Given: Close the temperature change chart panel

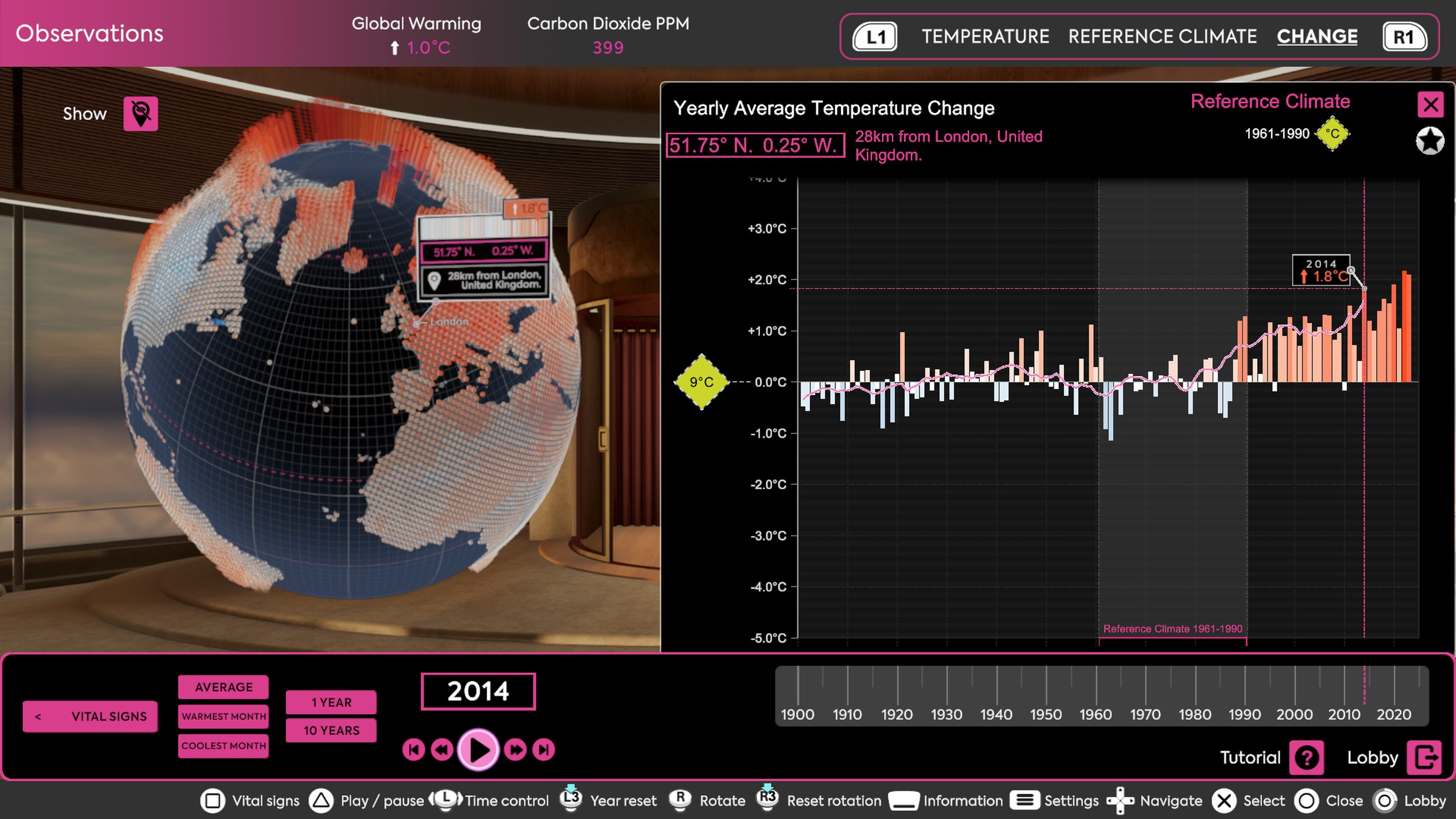Looking at the screenshot, I should tap(1431, 105).
